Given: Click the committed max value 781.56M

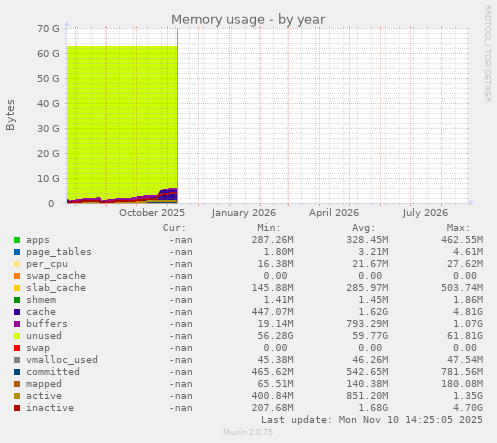Looking at the screenshot, I should click(x=462, y=372).
